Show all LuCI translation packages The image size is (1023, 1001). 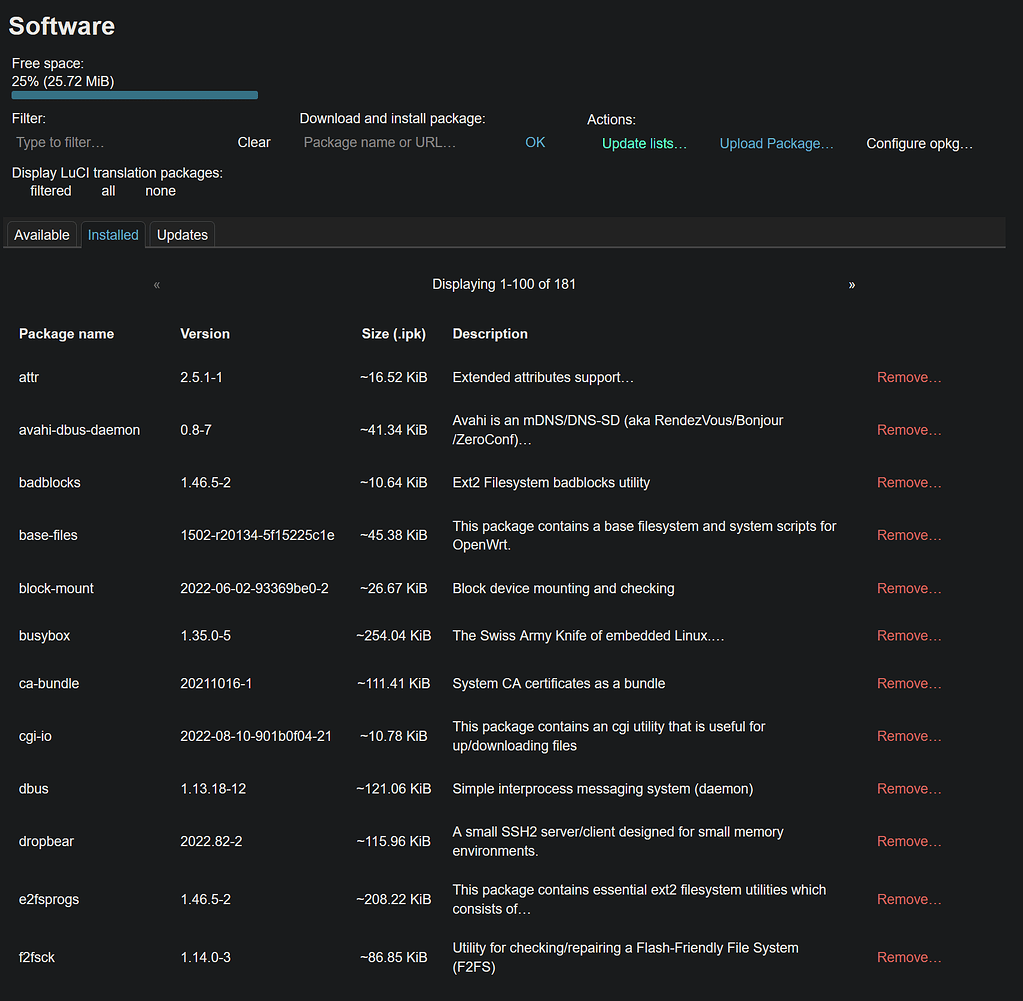click(107, 190)
